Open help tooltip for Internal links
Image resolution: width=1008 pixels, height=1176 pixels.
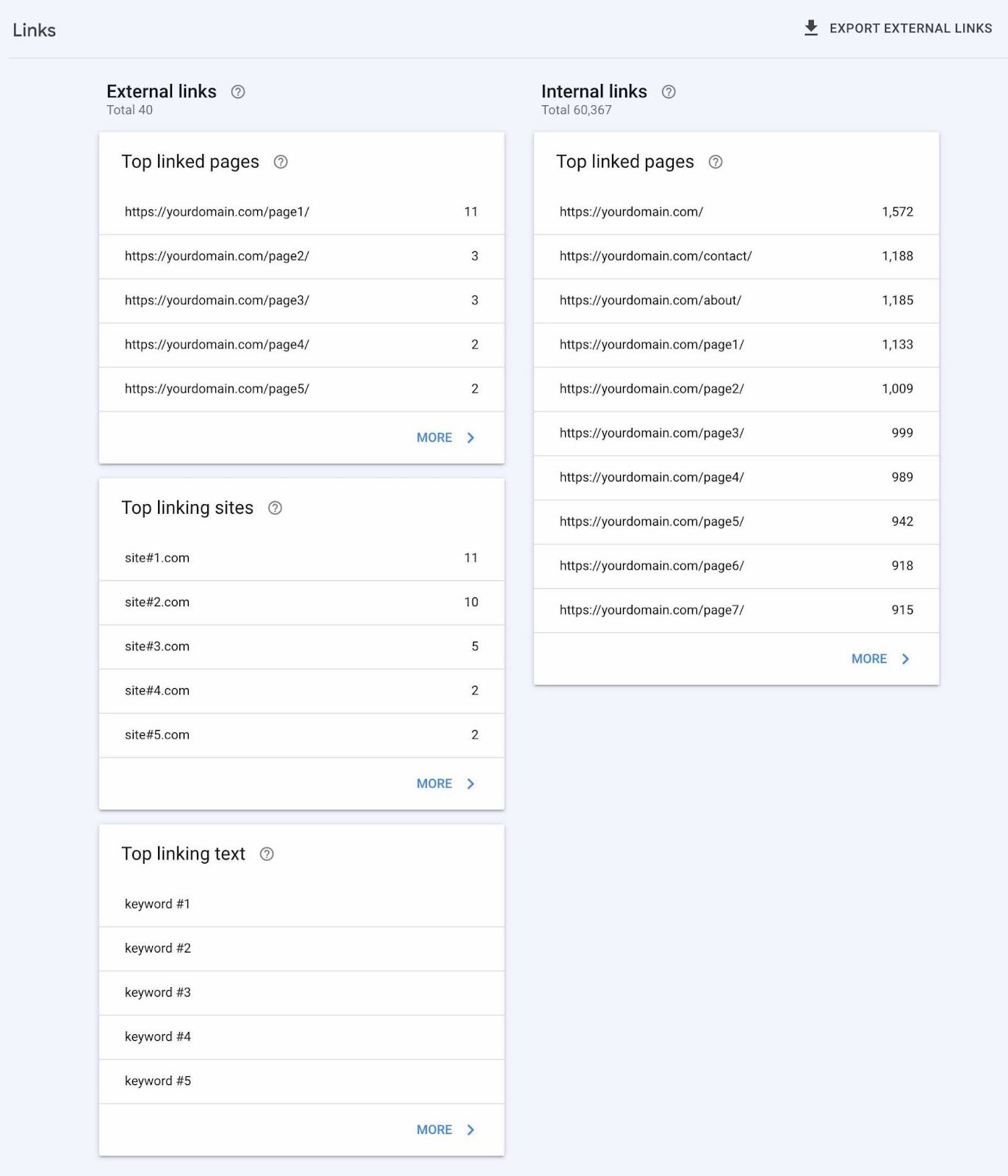tap(668, 92)
